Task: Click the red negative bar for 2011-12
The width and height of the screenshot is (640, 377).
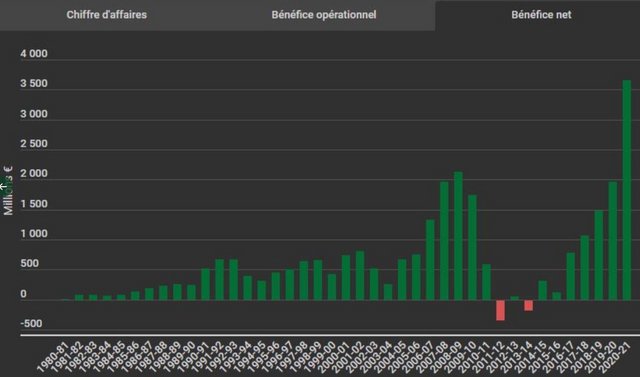Action: 500,310
